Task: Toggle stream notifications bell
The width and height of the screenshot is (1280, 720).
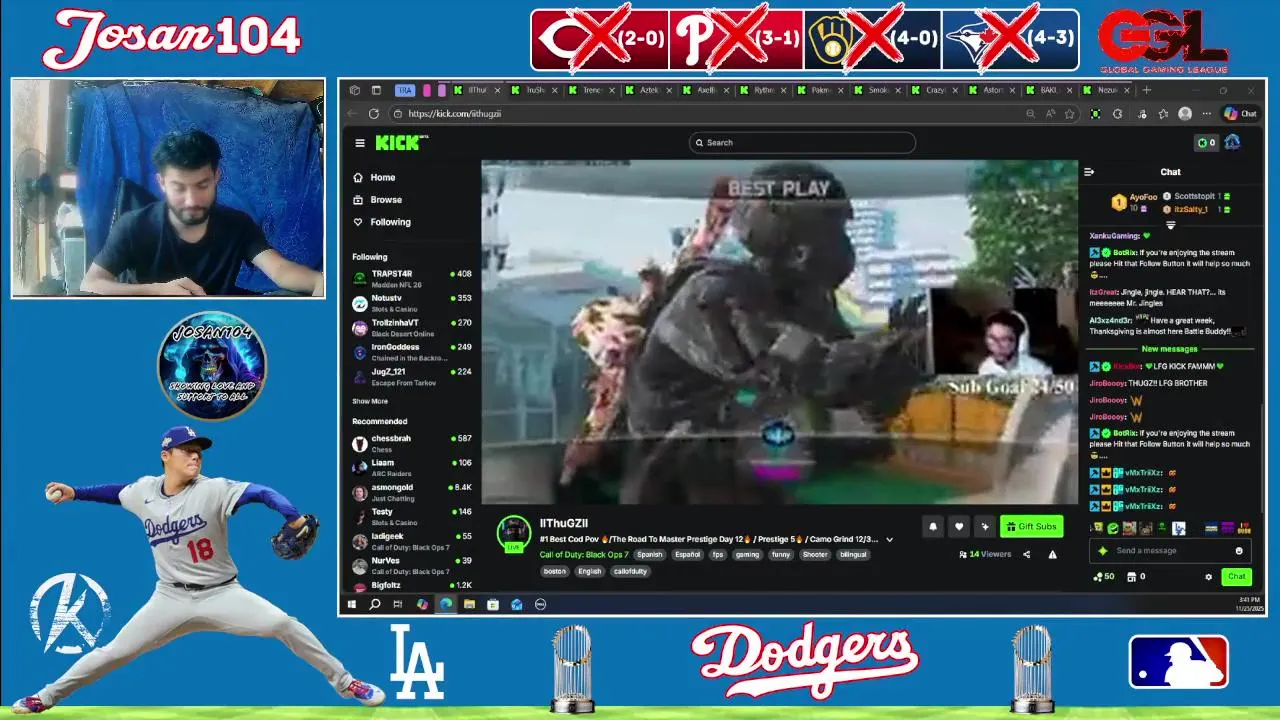Action: pyautogui.click(x=933, y=527)
